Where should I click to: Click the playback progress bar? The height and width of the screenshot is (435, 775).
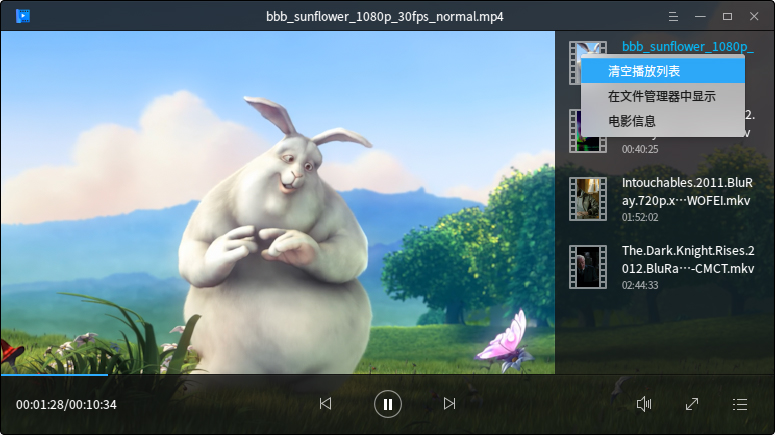click(300, 375)
